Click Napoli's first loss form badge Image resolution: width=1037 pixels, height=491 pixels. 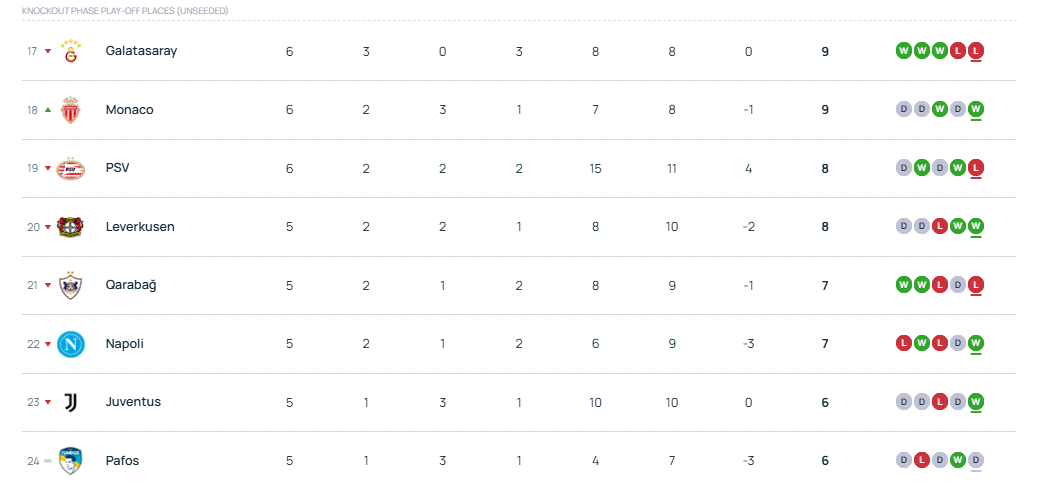tap(903, 343)
